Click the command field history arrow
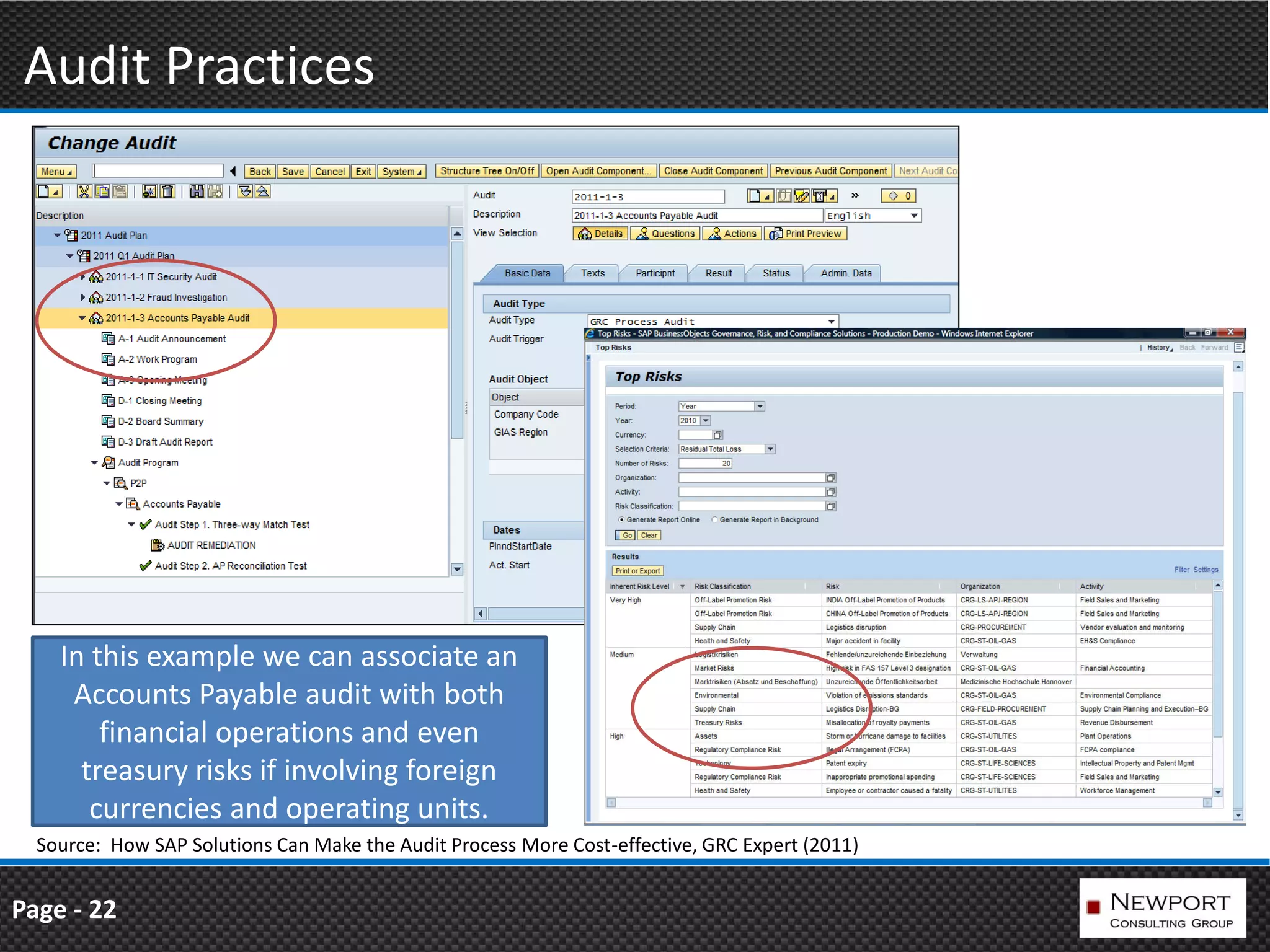1270x952 pixels. (233, 172)
